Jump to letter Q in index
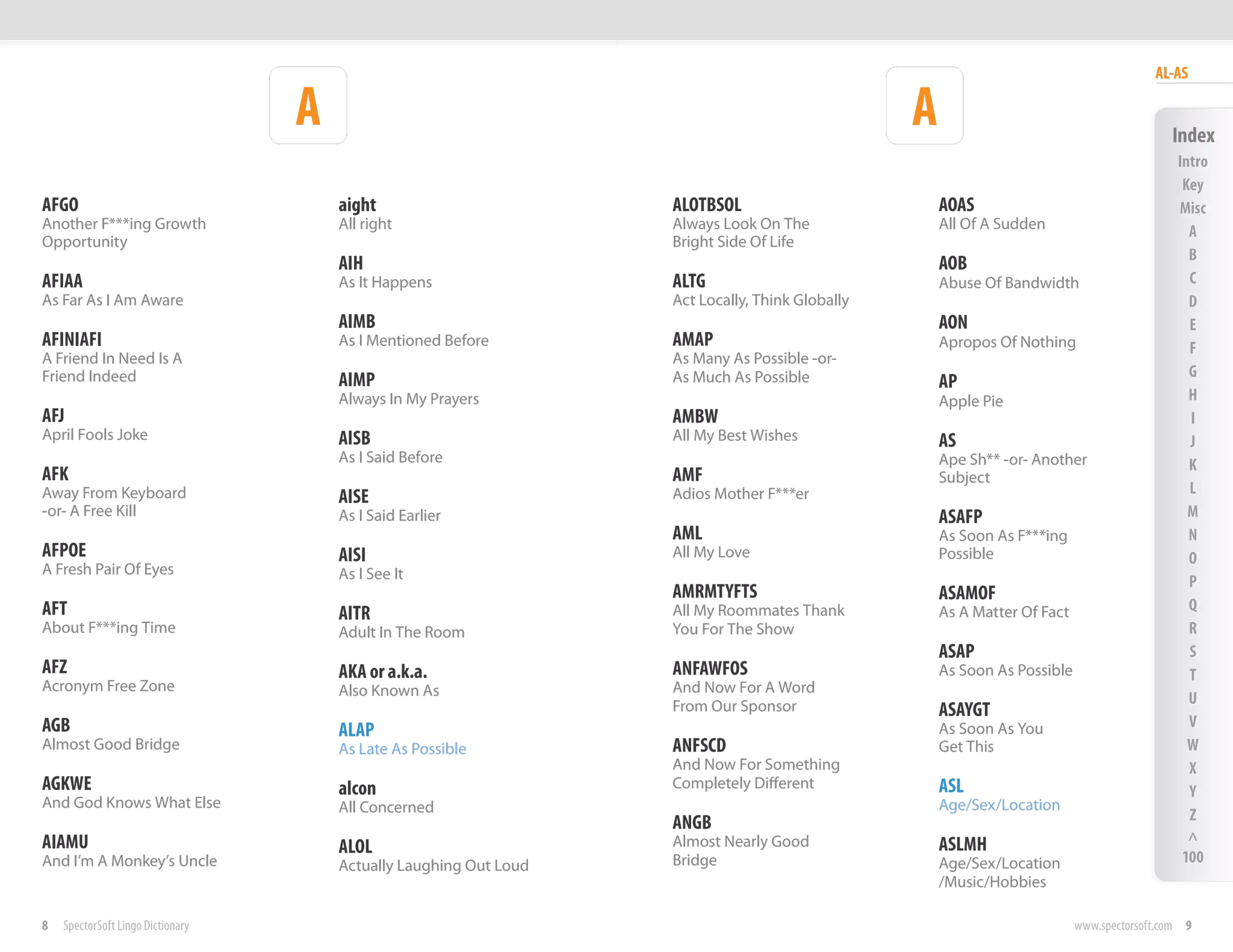Image resolution: width=1233 pixels, height=952 pixels. click(x=1192, y=605)
